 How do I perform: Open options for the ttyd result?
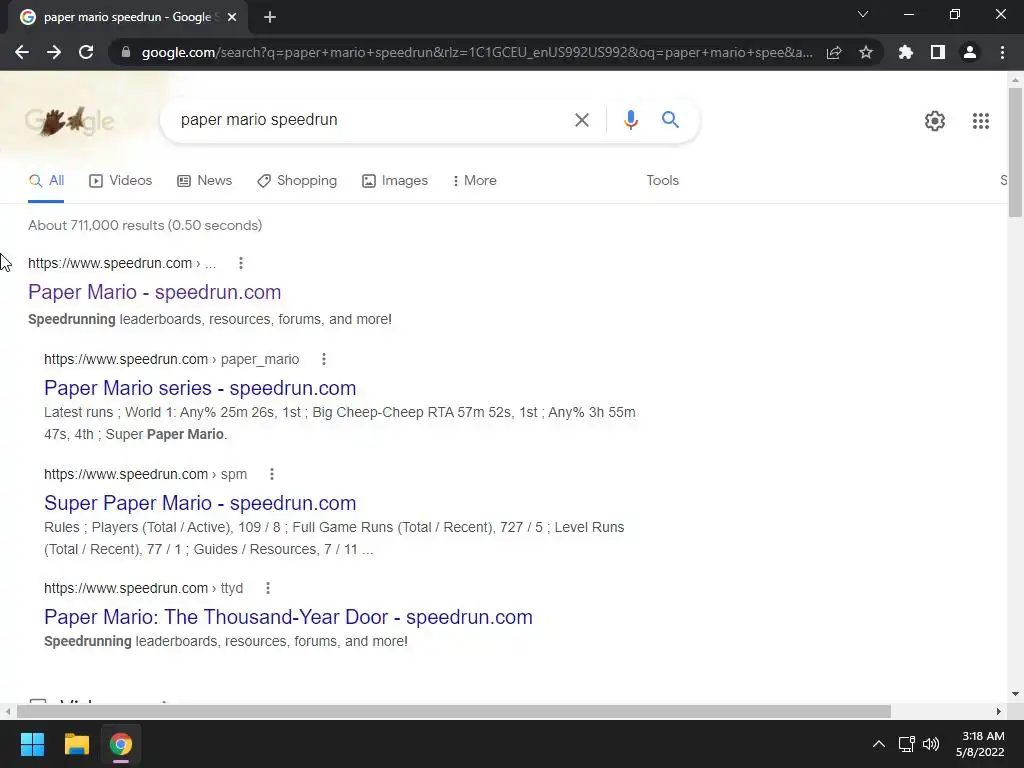coord(268,588)
